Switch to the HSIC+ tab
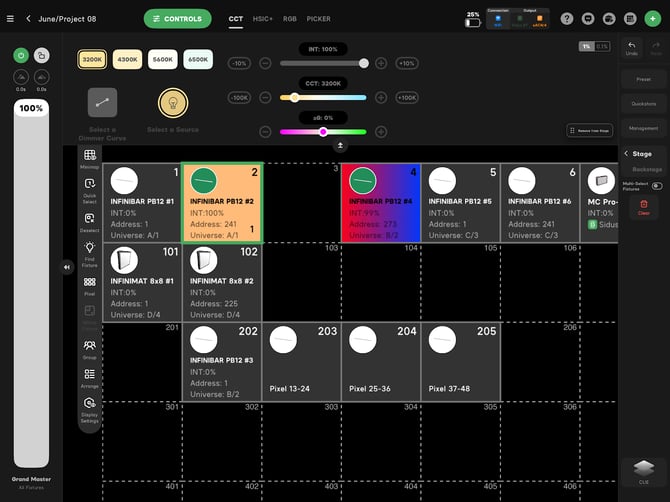The height and width of the screenshot is (502, 670). (262, 19)
